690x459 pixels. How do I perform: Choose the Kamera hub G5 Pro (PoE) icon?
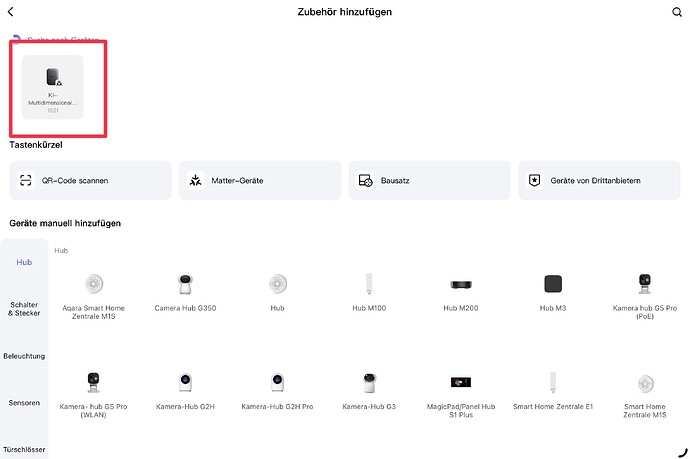(x=645, y=283)
